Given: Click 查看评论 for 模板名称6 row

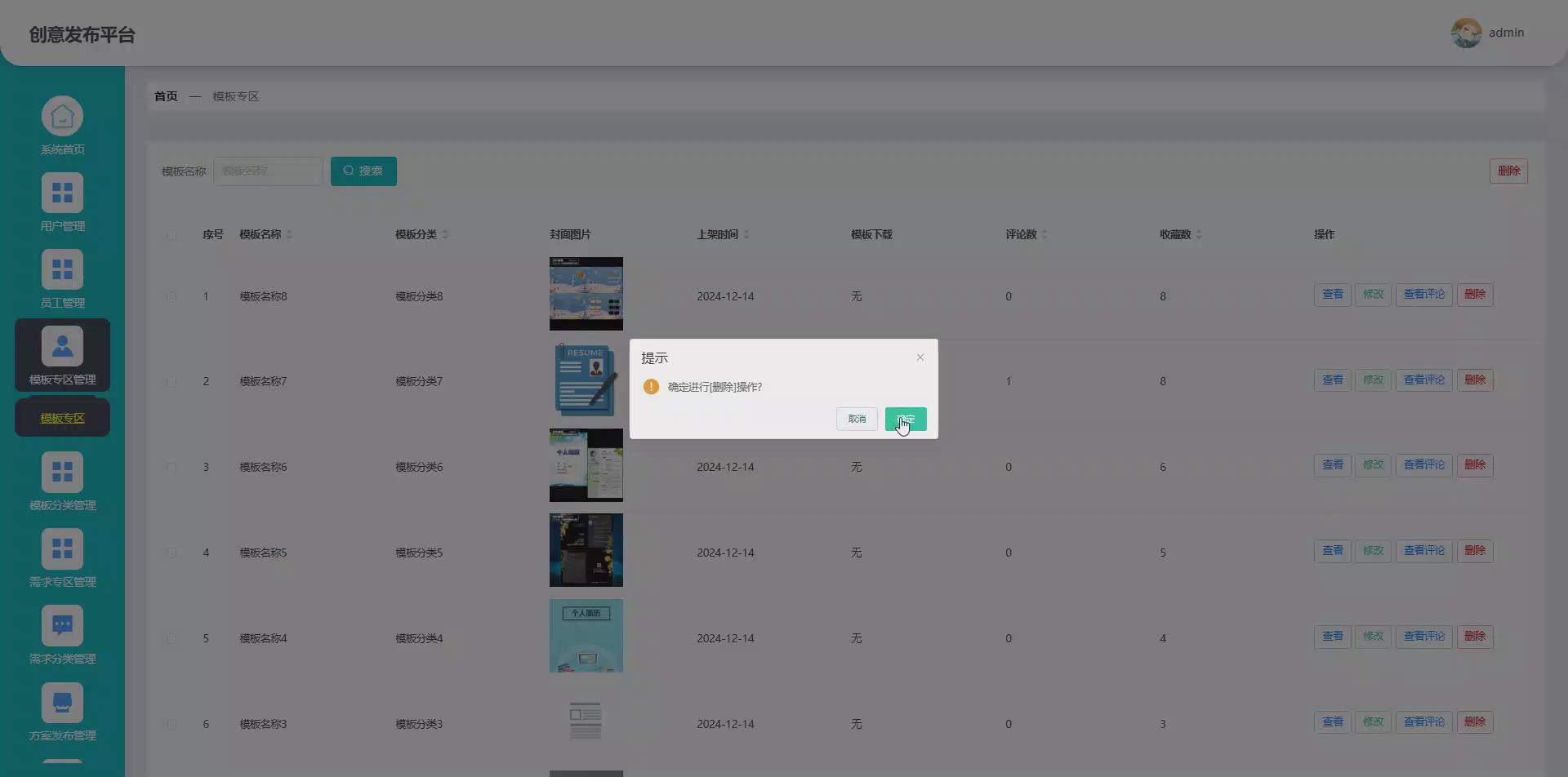Looking at the screenshot, I should pyautogui.click(x=1423, y=465).
